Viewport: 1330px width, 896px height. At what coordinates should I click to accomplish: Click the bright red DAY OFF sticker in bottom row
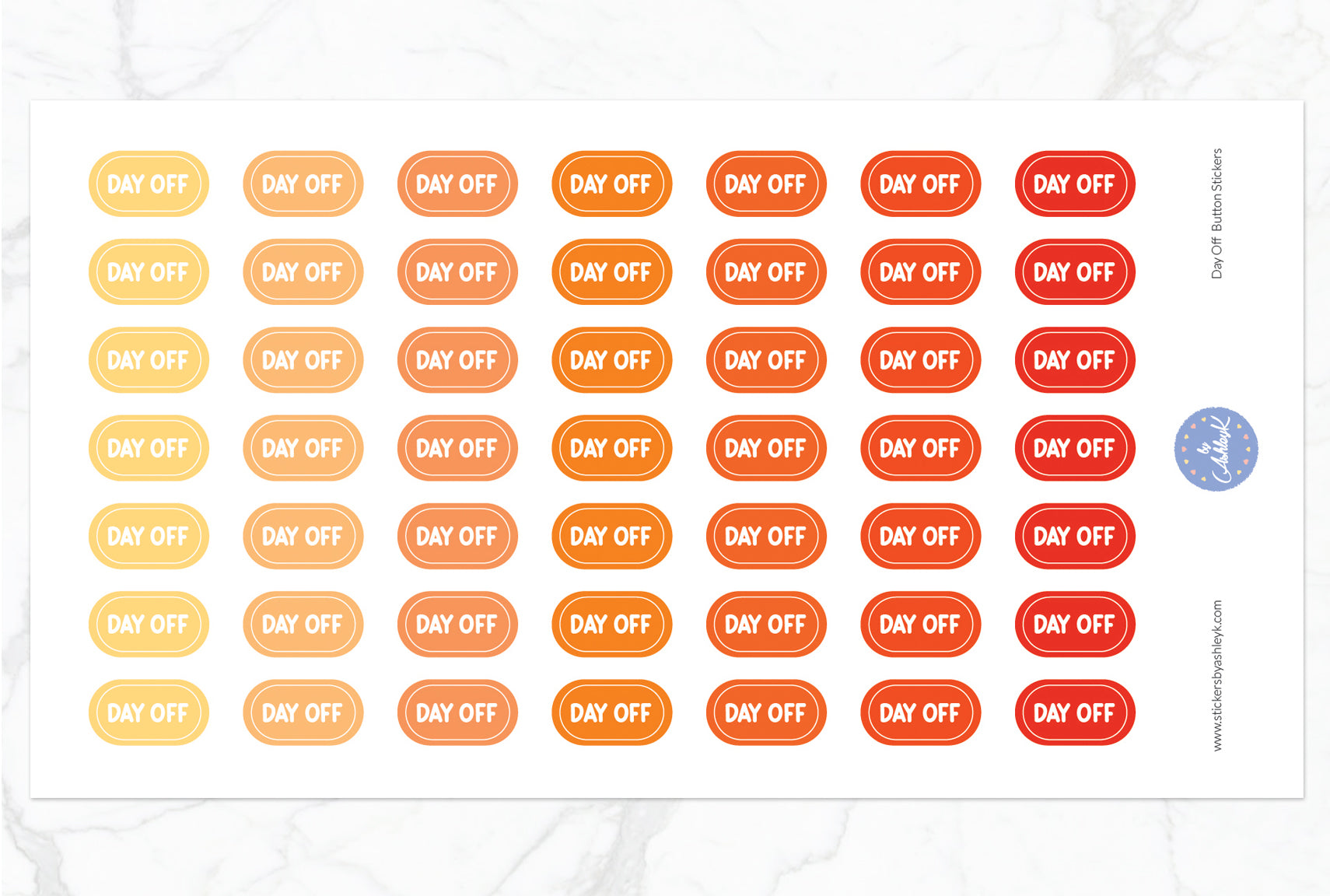tap(1074, 712)
